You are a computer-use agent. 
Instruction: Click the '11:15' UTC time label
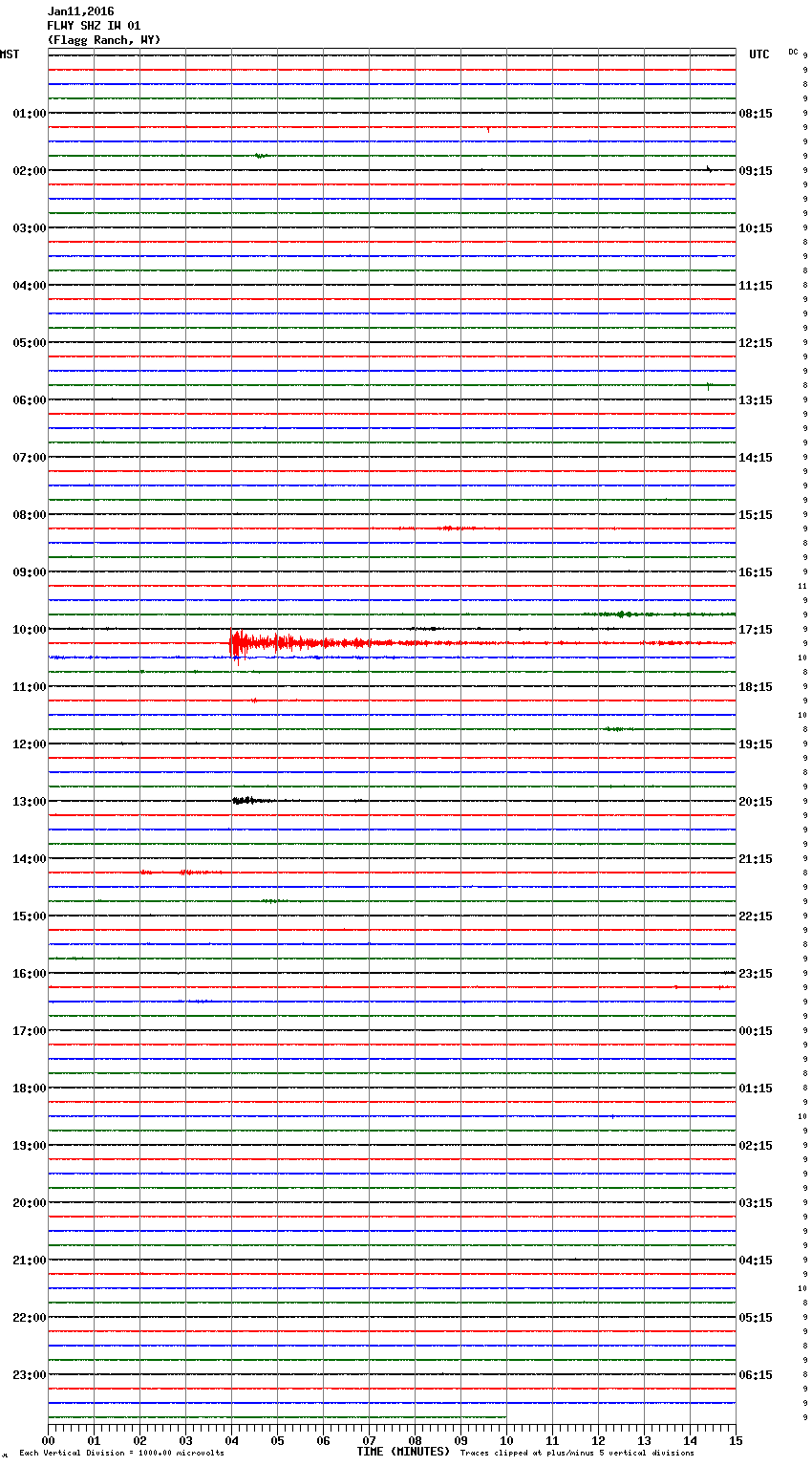pyautogui.click(x=756, y=286)
